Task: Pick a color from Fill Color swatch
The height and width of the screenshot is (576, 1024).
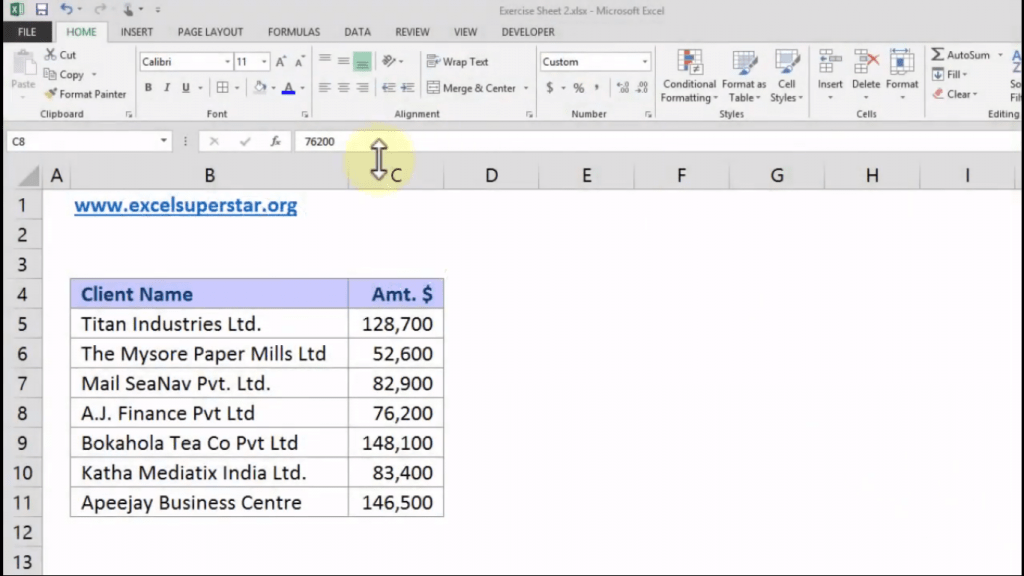Action: [x=257, y=89]
